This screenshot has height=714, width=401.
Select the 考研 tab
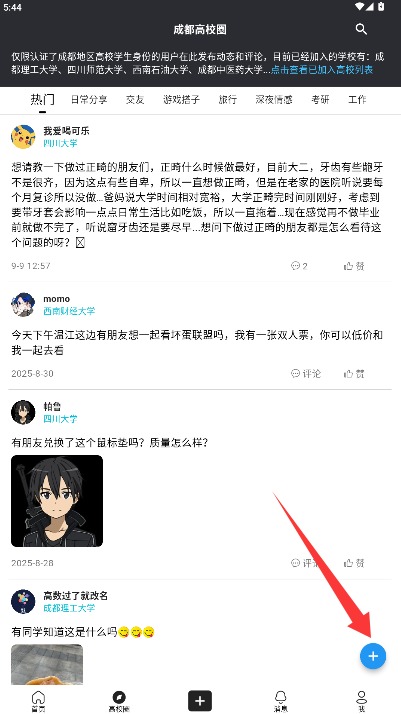tap(320, 100)
